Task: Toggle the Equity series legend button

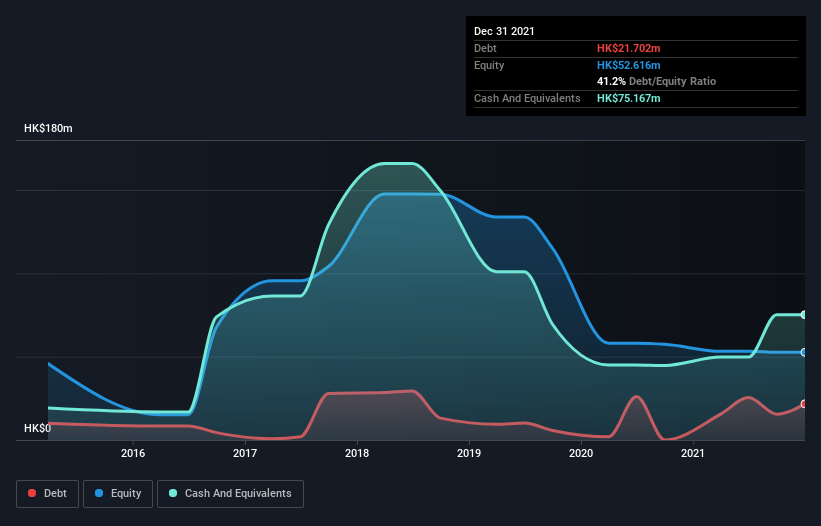Action: coord(118,494)
